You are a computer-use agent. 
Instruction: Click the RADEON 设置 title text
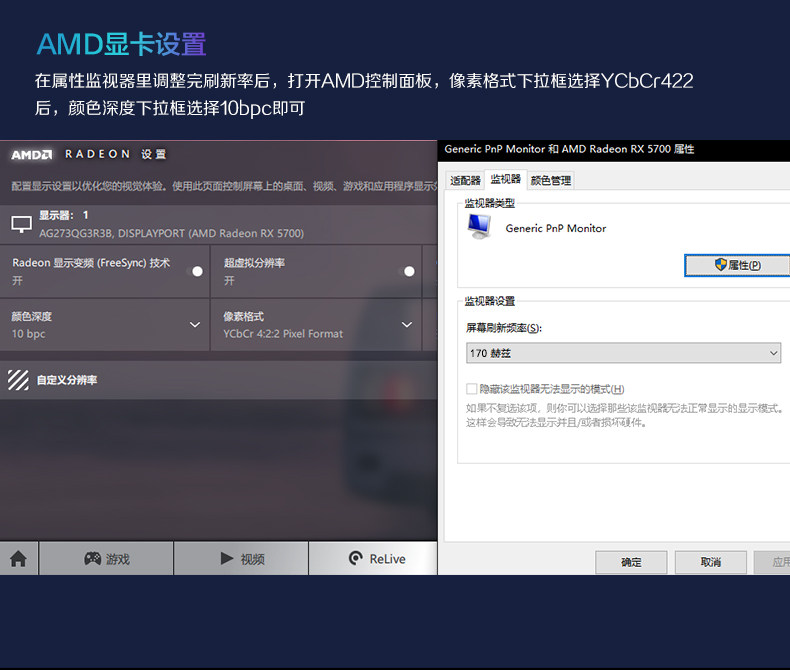[x=115, y=154]
